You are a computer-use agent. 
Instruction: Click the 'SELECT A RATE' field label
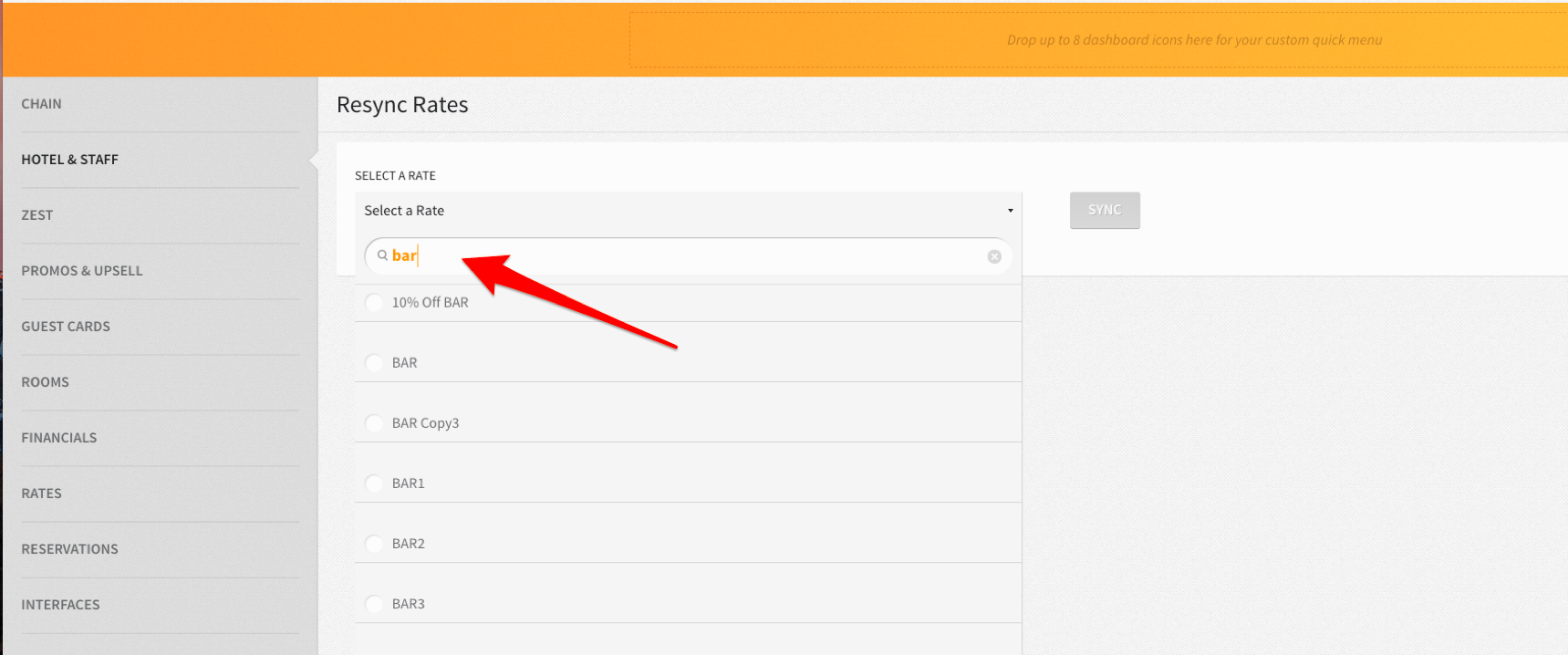click(395, 175)
